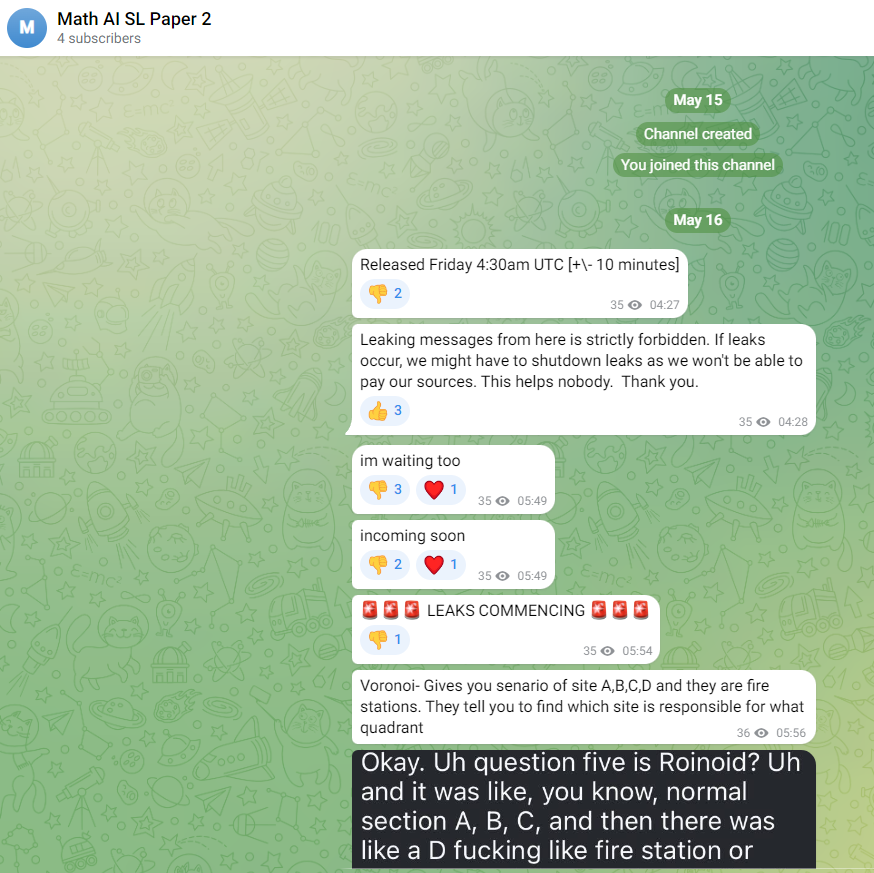This screenshot has height=873, width=874.
Task: Click views eye icon on Leaking messages post
Action: 763,422
